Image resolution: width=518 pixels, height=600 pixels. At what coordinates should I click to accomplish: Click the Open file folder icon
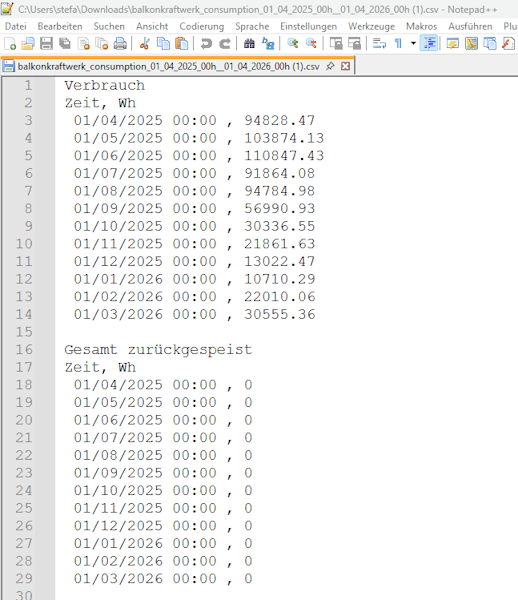pos(28,44)
